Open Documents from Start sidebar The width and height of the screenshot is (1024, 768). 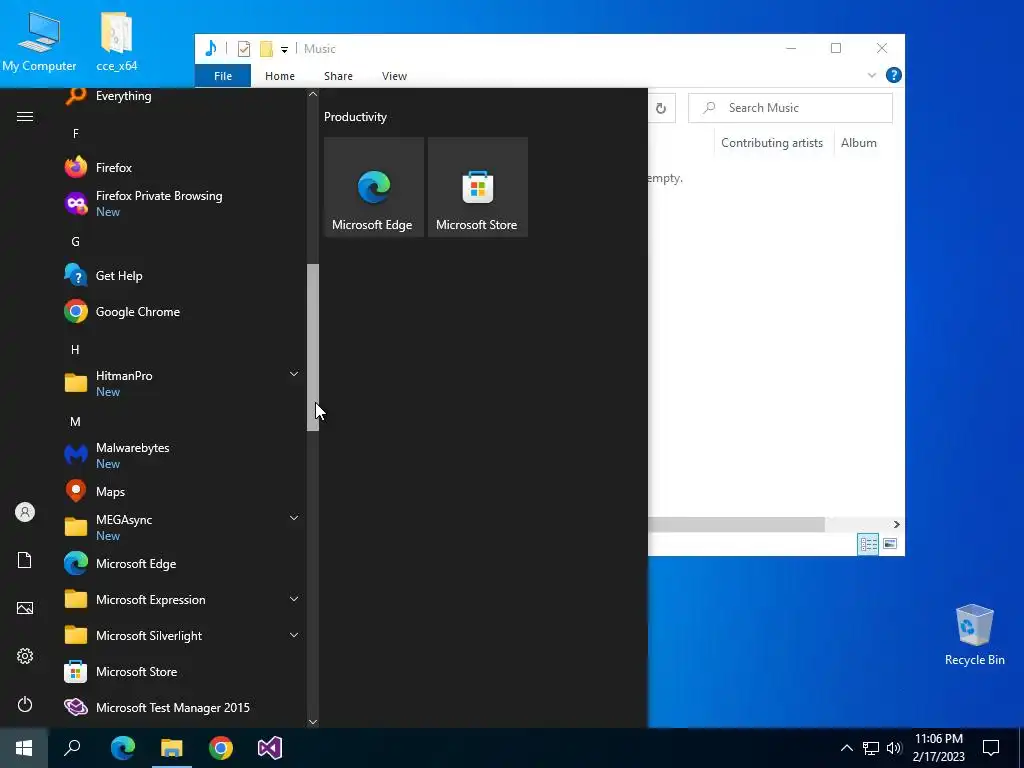click(x=25, y=560)
